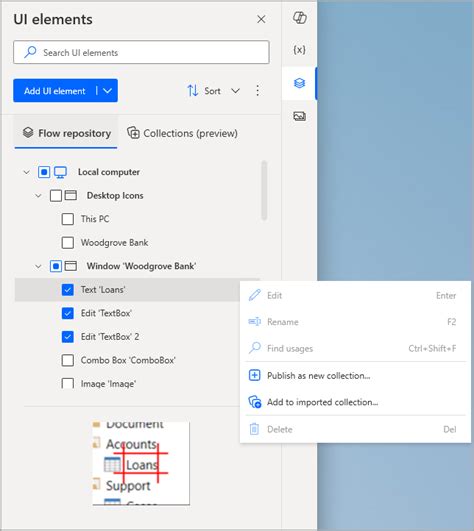This screenshot has height=531, width=474.
Task: Collapse the Desktop Icons node
Action: point(38,196)
